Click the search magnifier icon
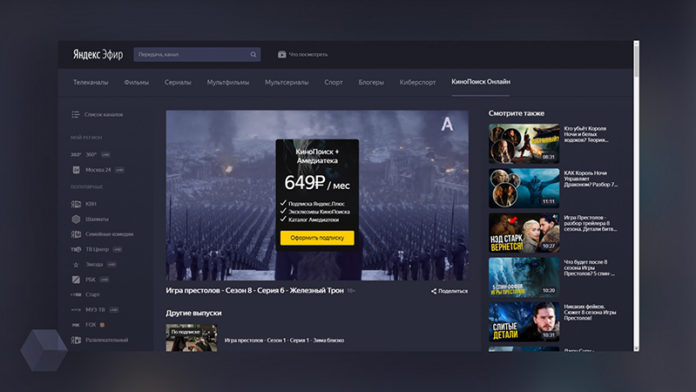This screenshot has width=696, height=392. pyautogui.click(x=253, y=55)
